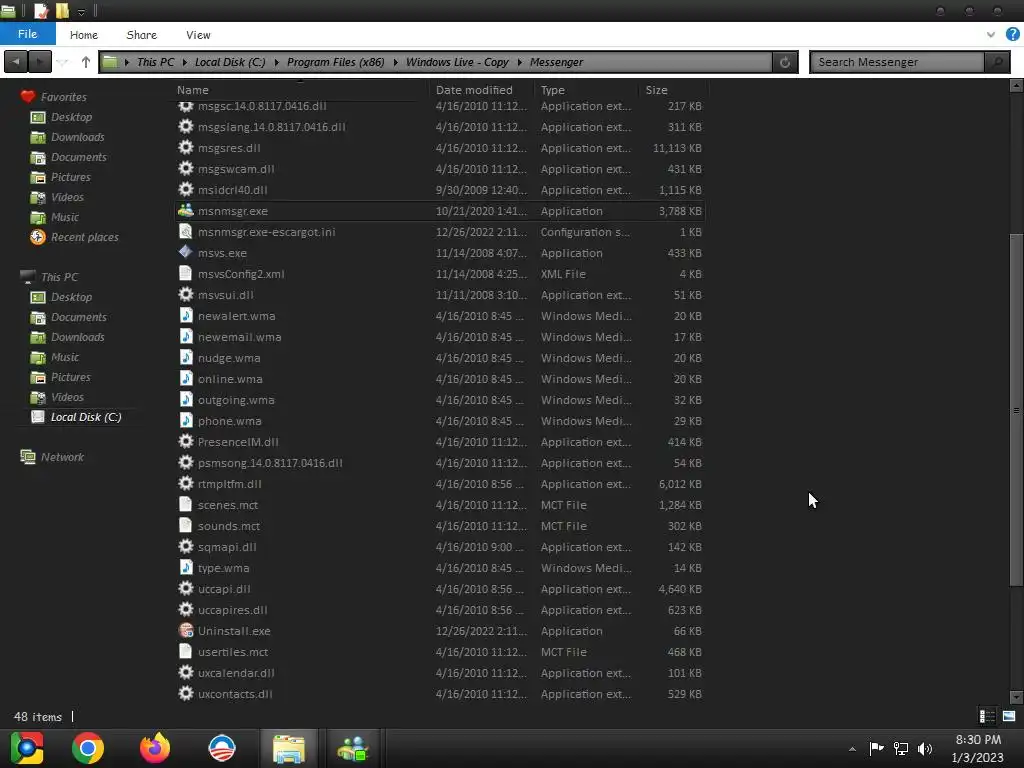This screenshot has height=768, width=1024.
Task: Select Local Disk (C:) in sidebar
Action: pyautogui.click(x=86, y=417)
